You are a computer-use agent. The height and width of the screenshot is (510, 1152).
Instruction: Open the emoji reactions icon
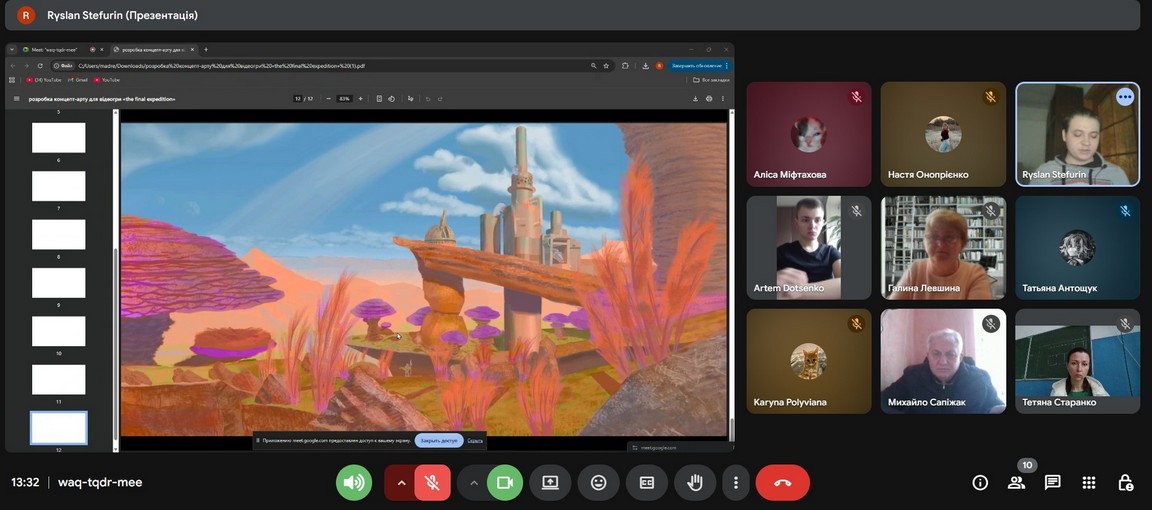coord(598,483)
